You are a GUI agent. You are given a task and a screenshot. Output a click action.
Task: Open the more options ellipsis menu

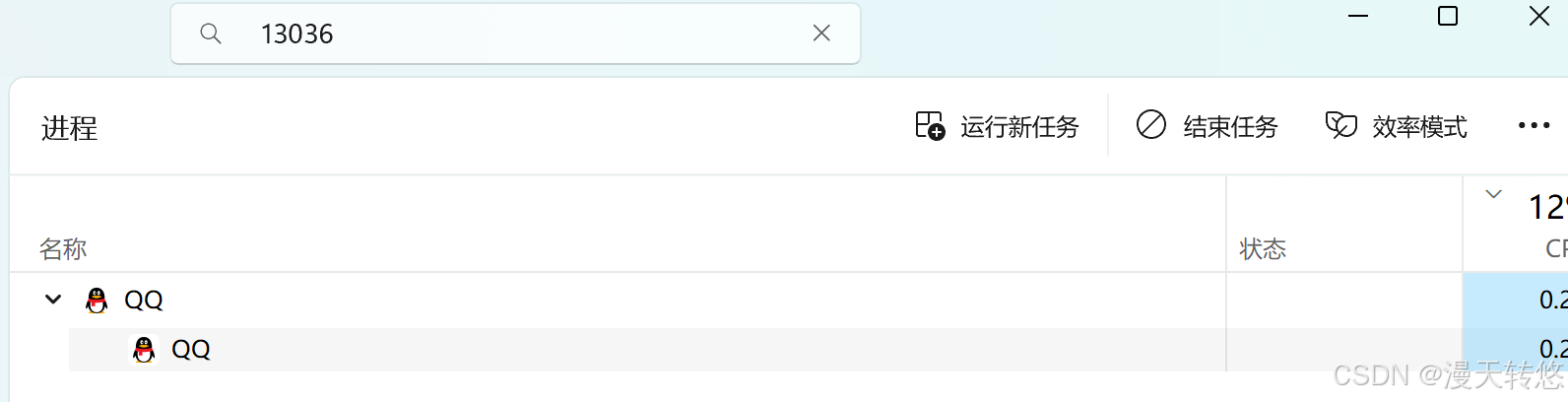point(1534,125)
